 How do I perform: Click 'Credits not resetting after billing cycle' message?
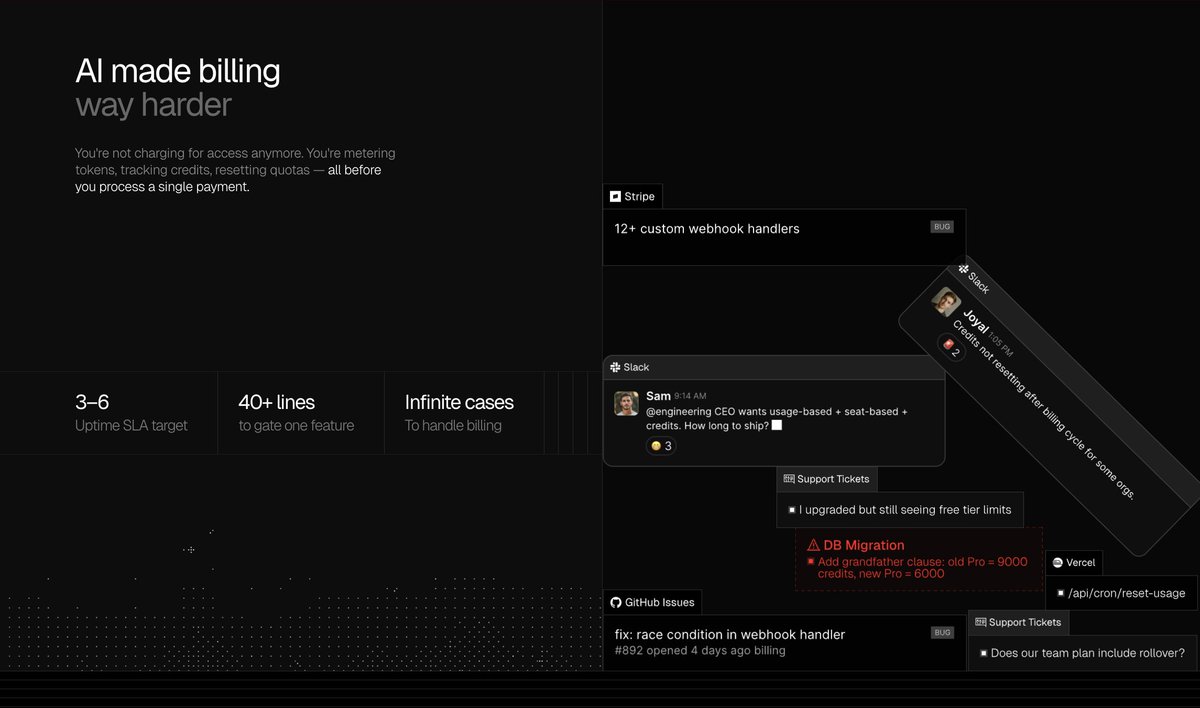point(1043,408)
